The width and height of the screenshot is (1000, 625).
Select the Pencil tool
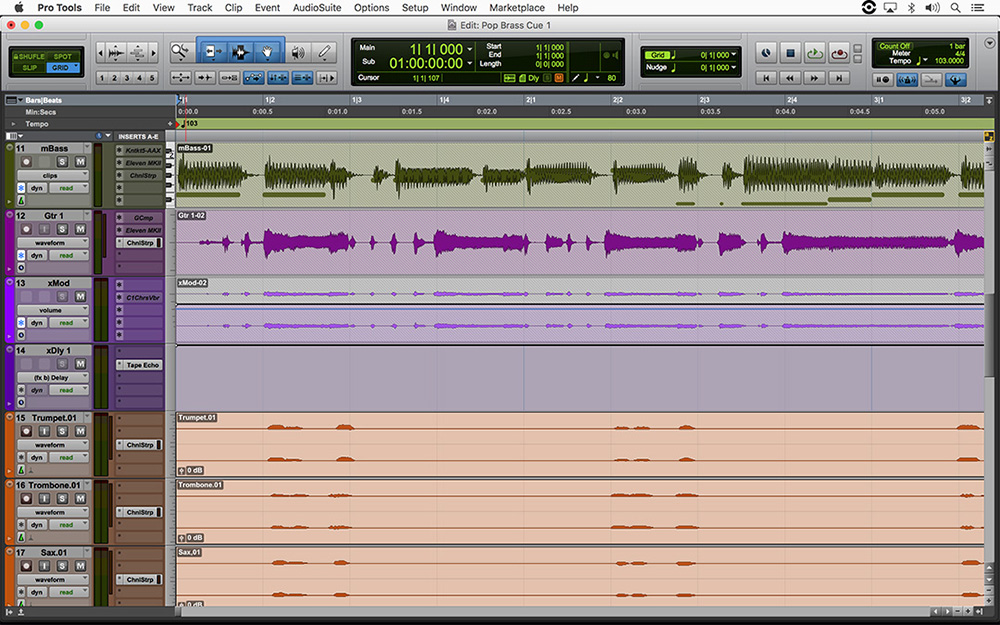click(323, 50)
